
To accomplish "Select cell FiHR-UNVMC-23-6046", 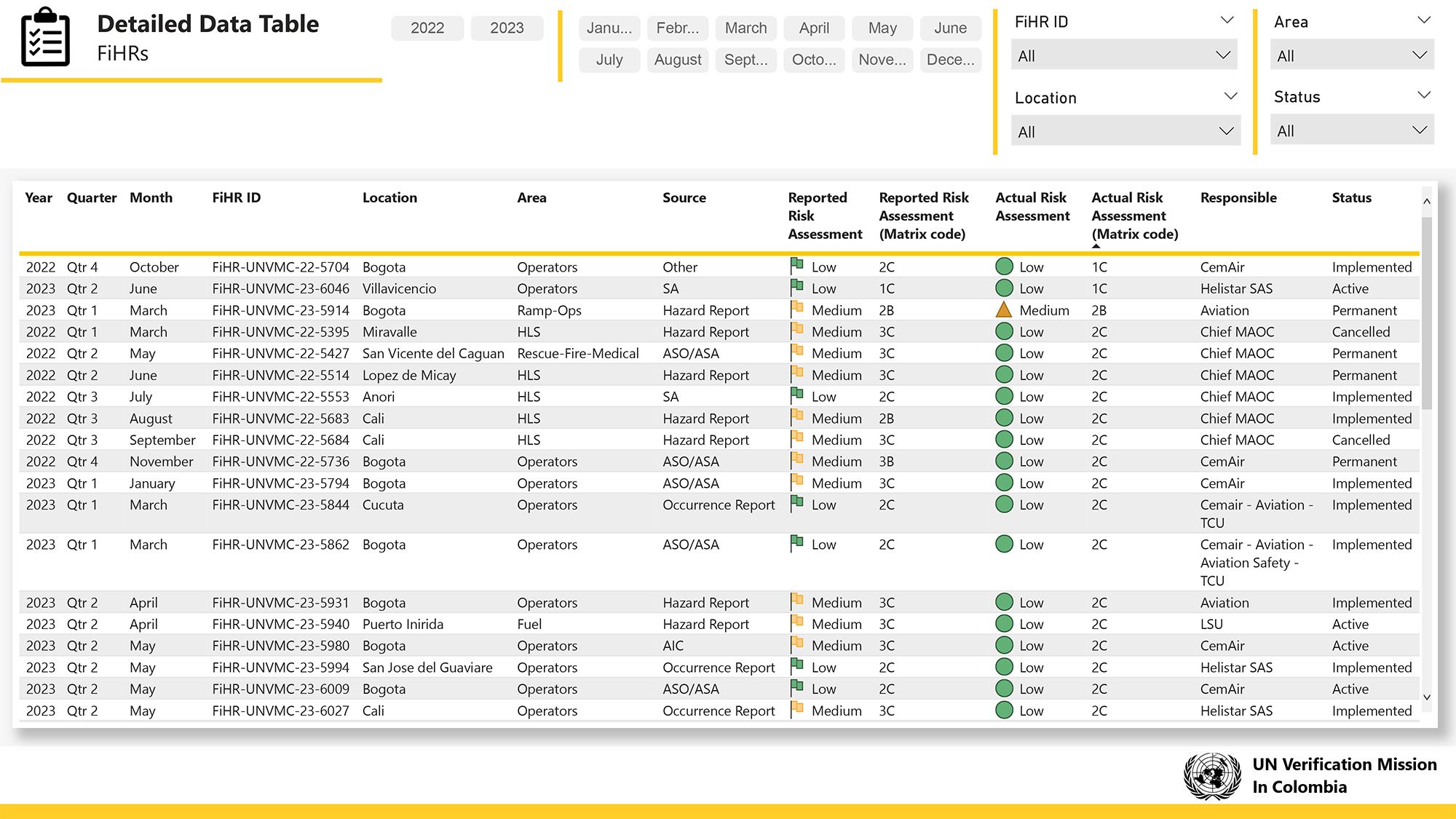I will point(280,288).
